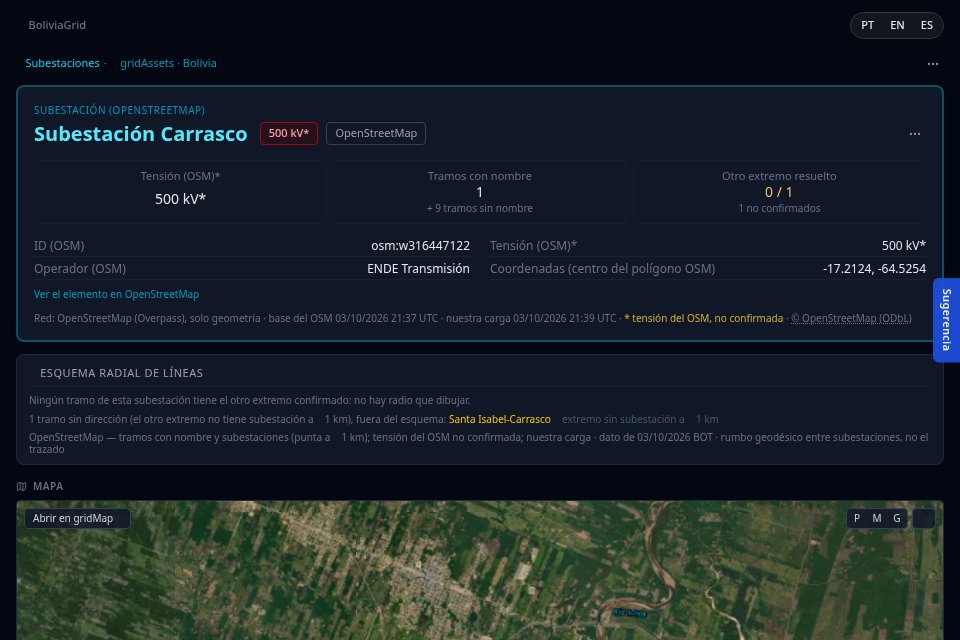Select the coordinates -17.2124, -64.5254
The height and width of the screenshot is (640, 960).
coord(874,269)
